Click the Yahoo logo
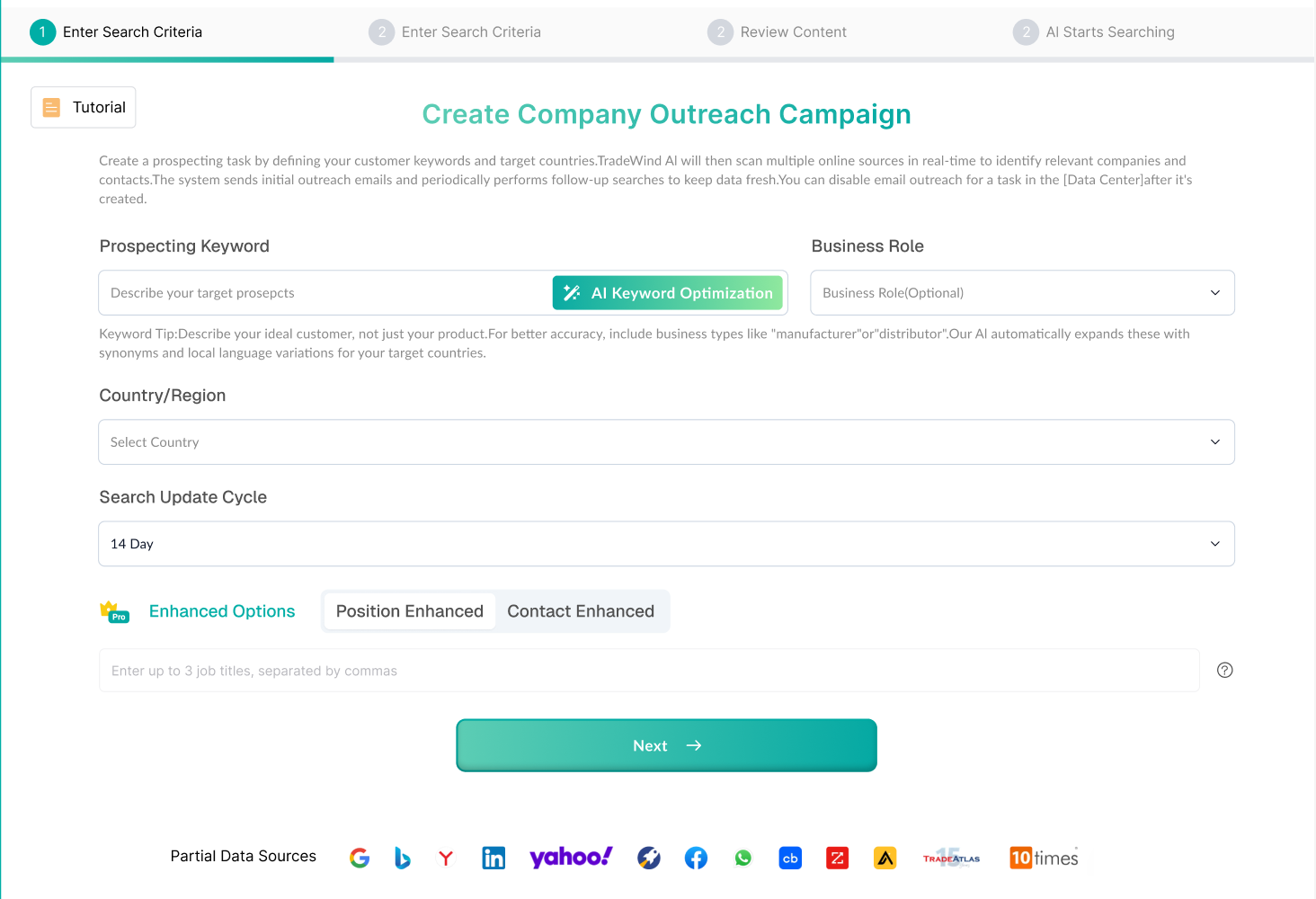Screen dimensions: 1316x899 click(571, 857)
